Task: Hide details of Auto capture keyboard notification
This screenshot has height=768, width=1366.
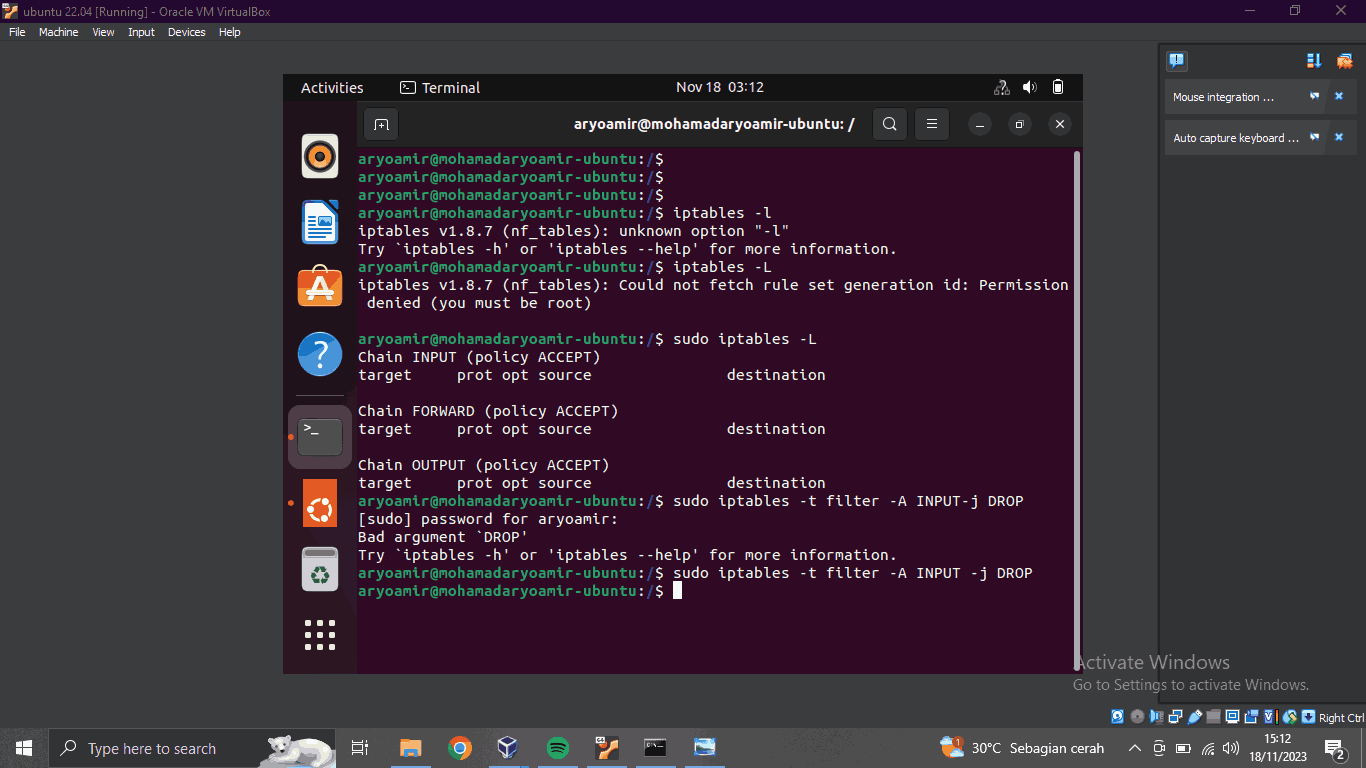Action: [1315, 138]
